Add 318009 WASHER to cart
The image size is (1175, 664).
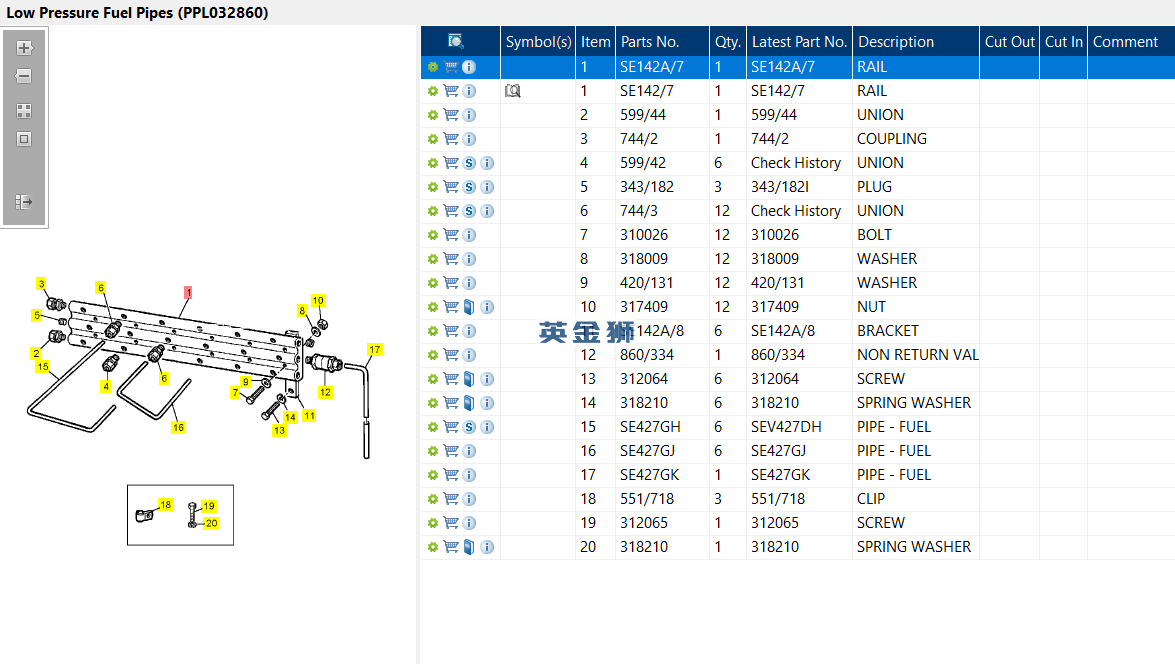coord(451,259)
